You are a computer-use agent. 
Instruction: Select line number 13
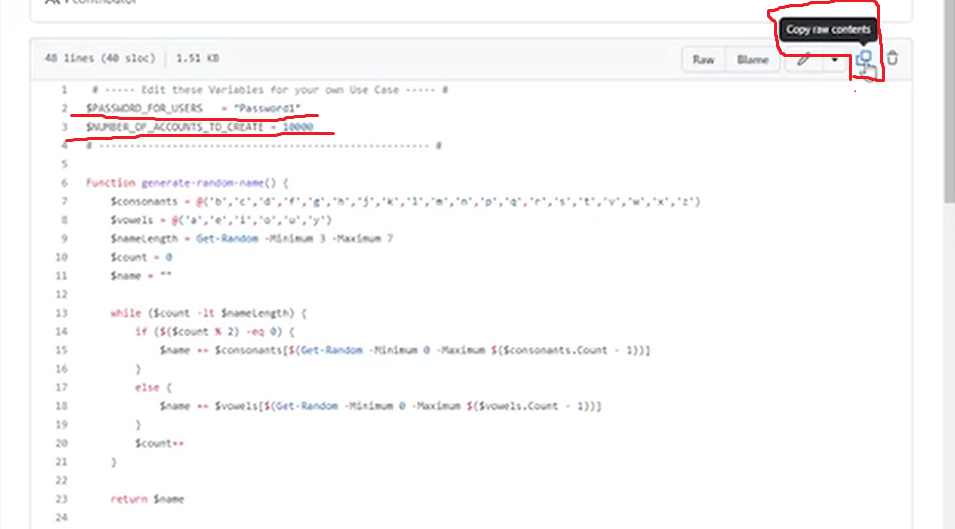coord(62,313)
